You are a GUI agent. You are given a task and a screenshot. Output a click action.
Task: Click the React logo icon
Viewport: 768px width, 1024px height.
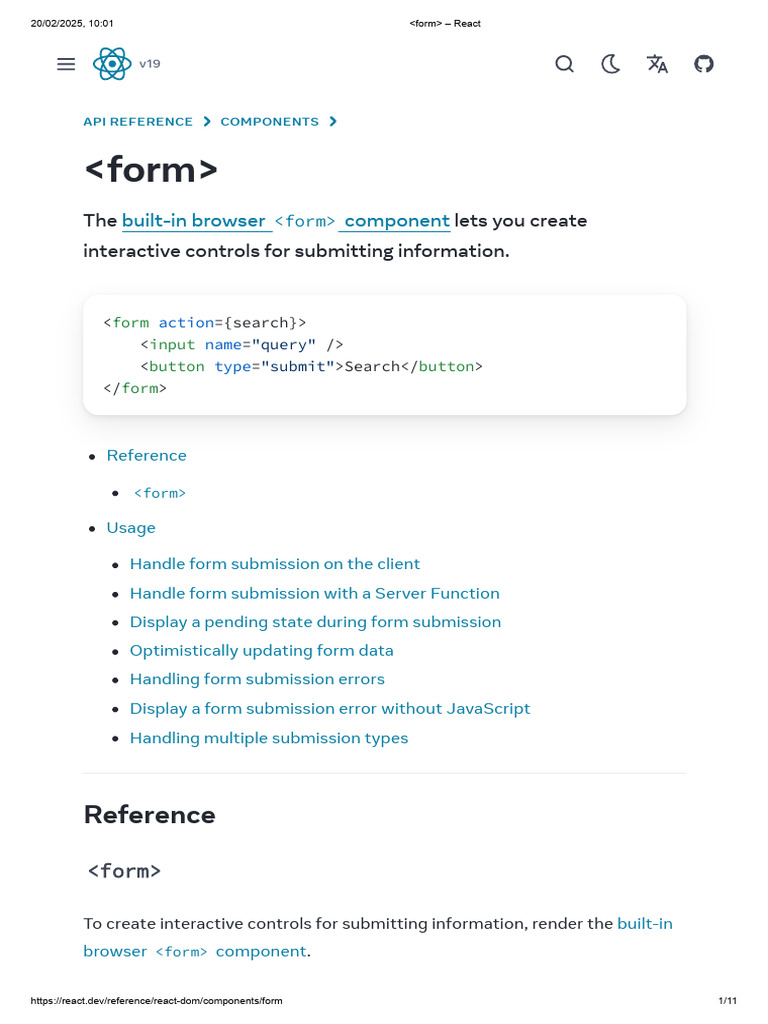(x=112, y=64)
